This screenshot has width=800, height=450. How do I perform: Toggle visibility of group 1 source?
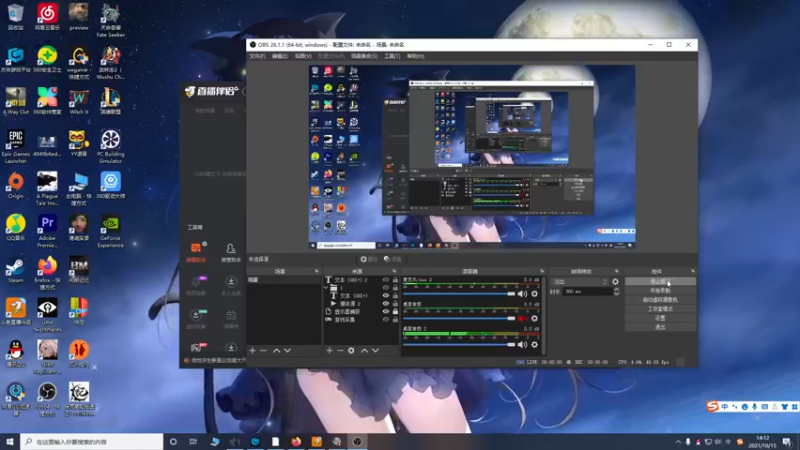[386, 288]
